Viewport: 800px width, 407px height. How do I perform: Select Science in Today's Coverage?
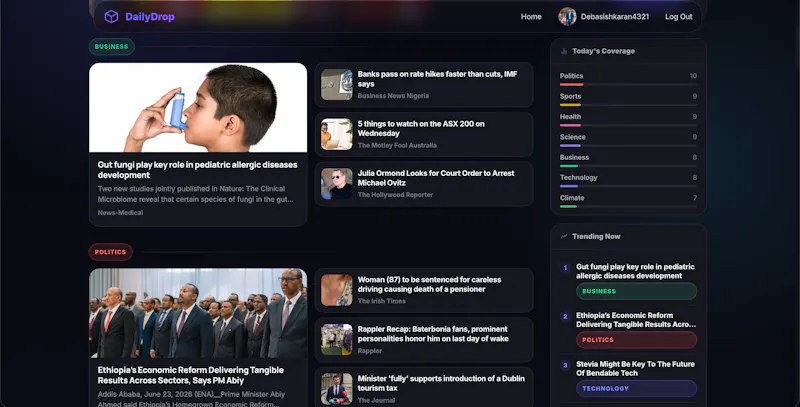[x=572, y=137]
